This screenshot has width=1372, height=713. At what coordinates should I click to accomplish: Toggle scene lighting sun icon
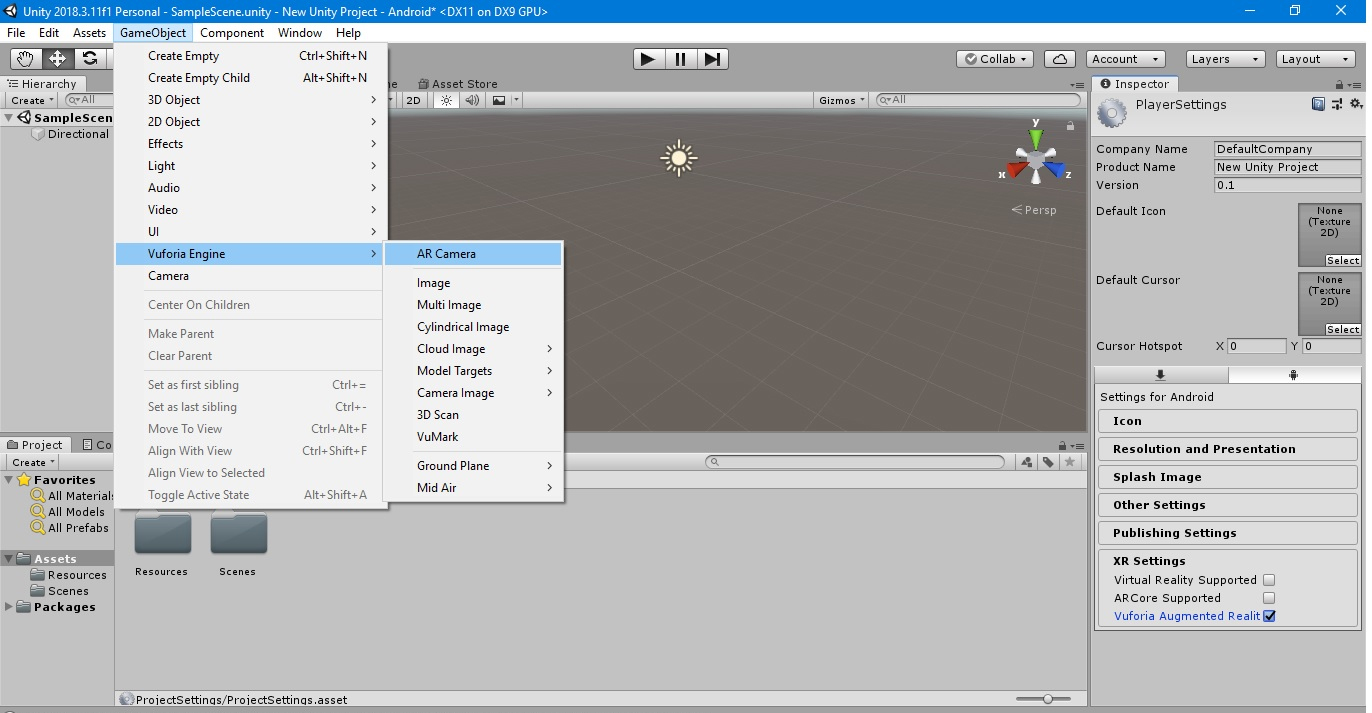(x=447, y=100)
